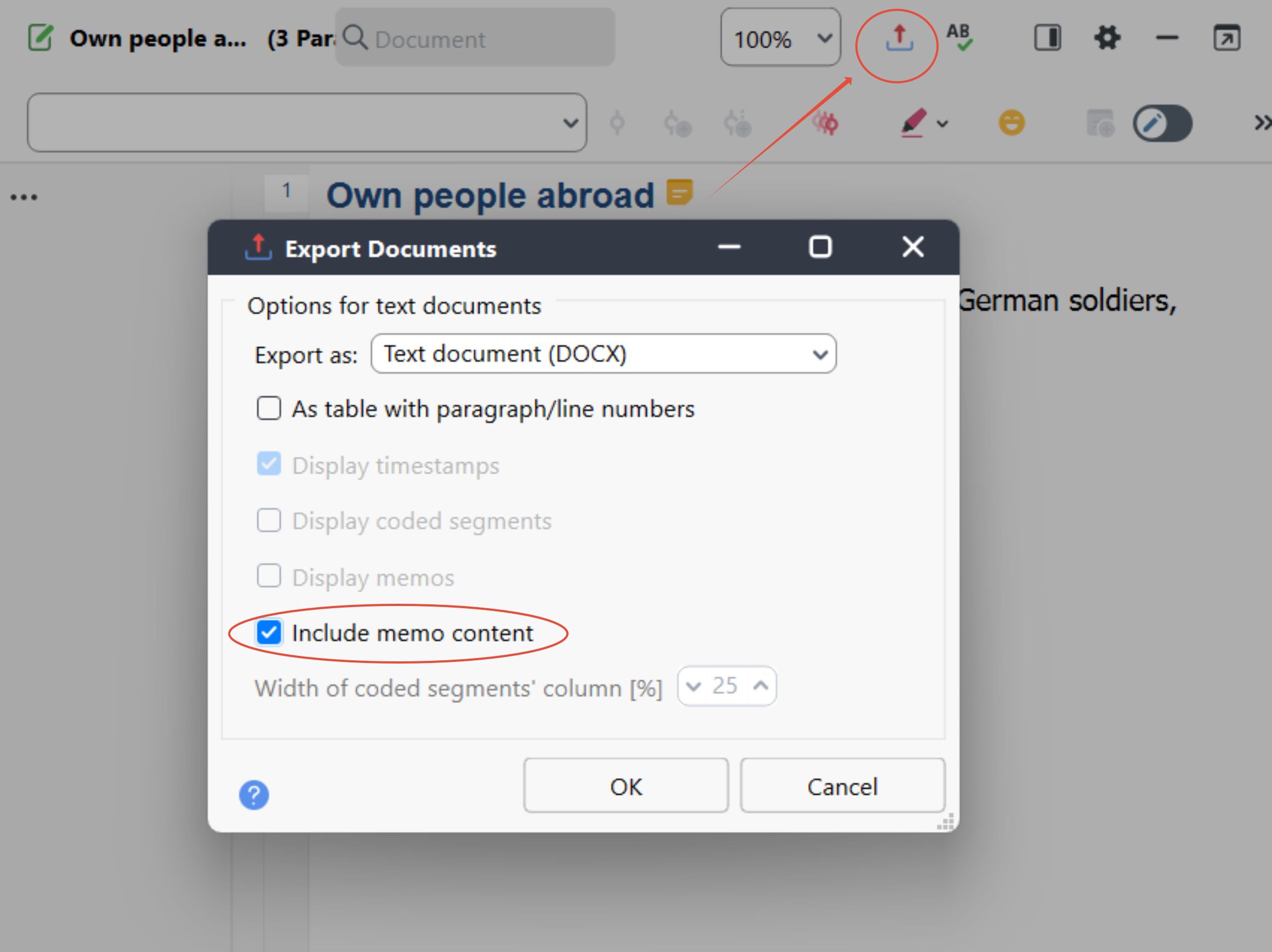Toggle the sidebar panel icon
1272x952 pixels.
1047,38
